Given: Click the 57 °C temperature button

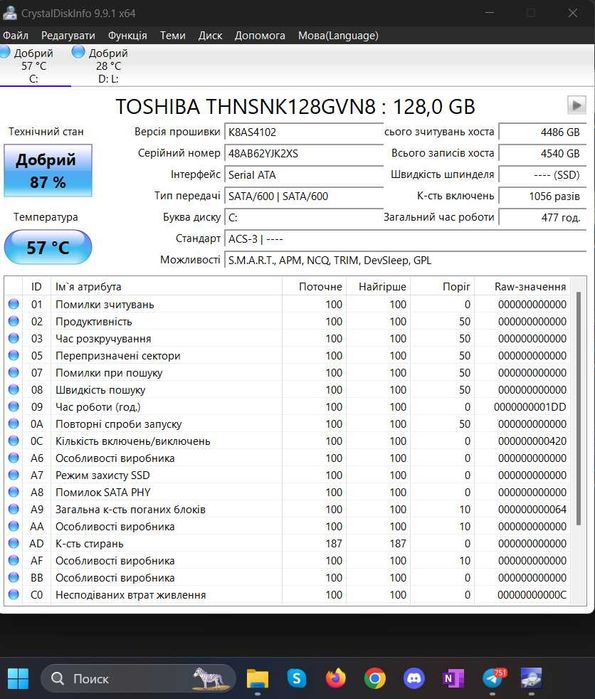Looking at the screenshot, I should (48, 247).
